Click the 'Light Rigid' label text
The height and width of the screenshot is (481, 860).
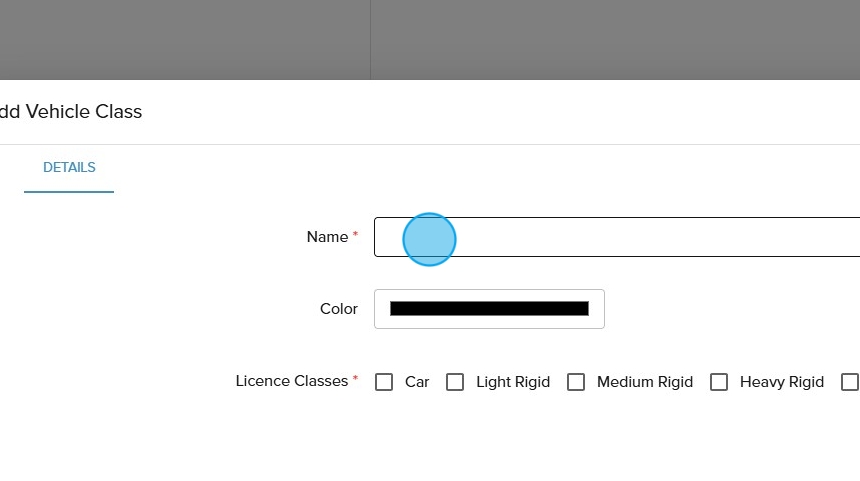click(x=513, y=382)
